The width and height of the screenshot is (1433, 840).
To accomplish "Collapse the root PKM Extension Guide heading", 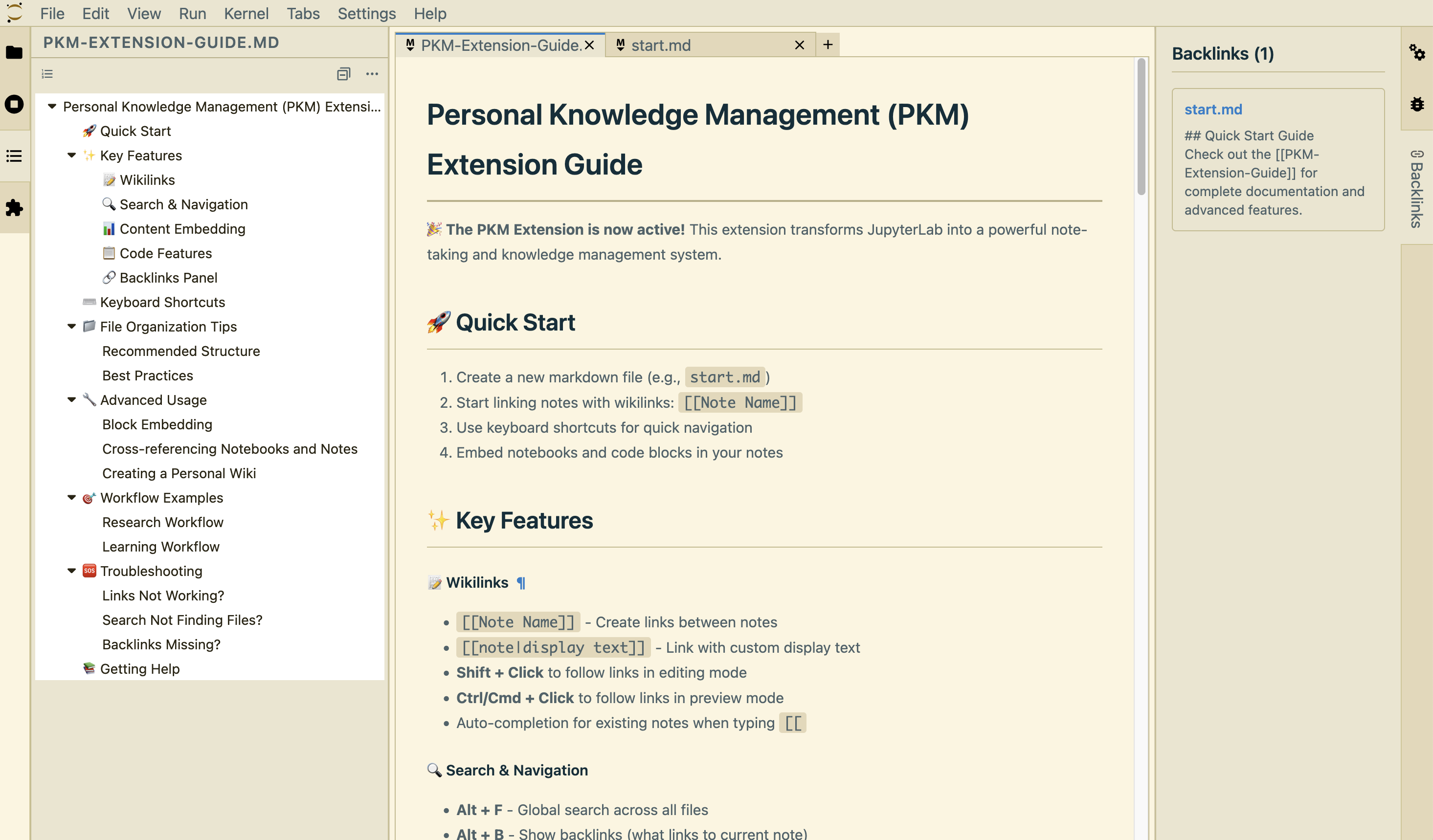I will click(52, 106).
